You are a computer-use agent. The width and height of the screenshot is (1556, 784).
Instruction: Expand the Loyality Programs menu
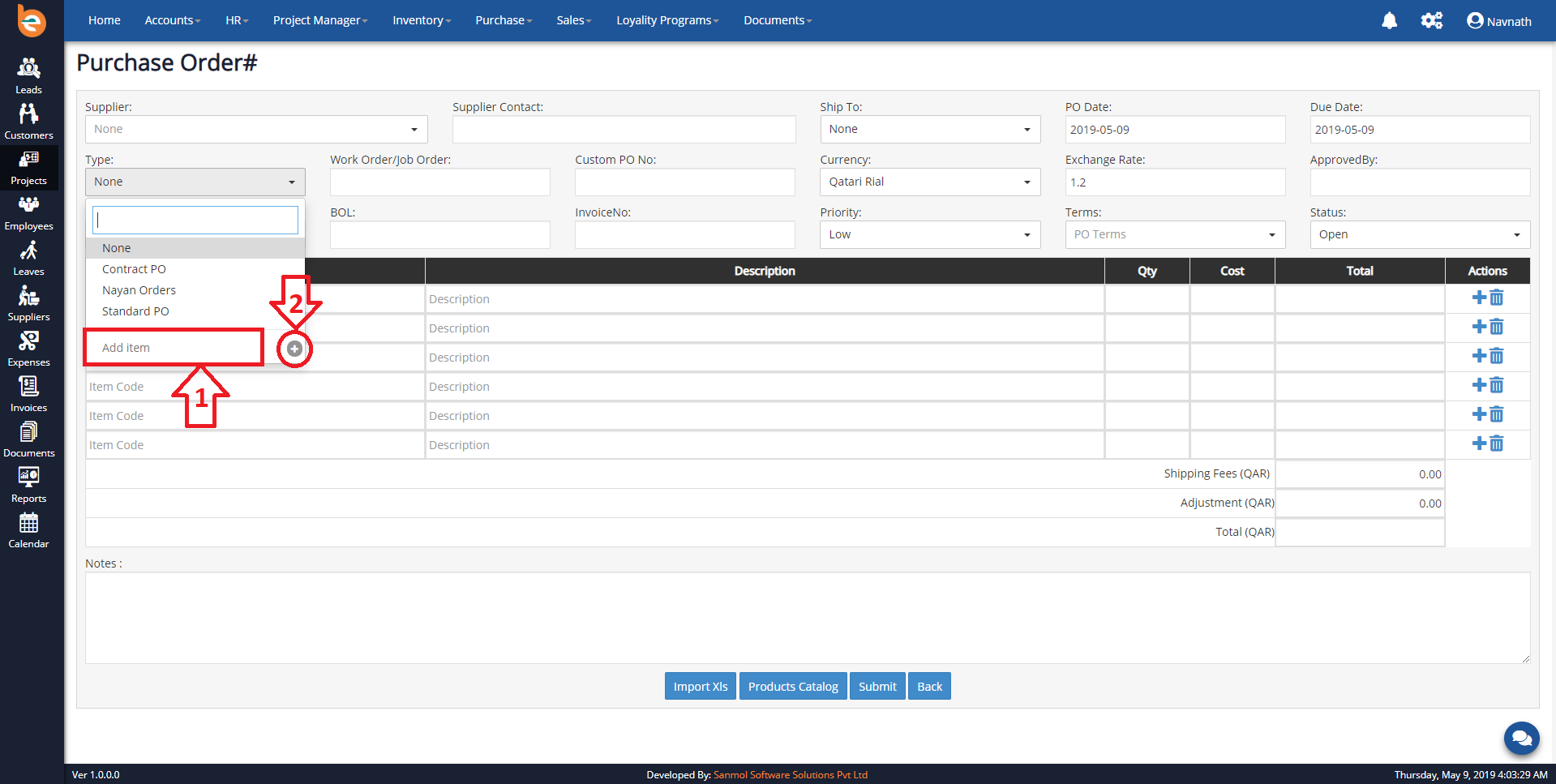pos(667,20)
